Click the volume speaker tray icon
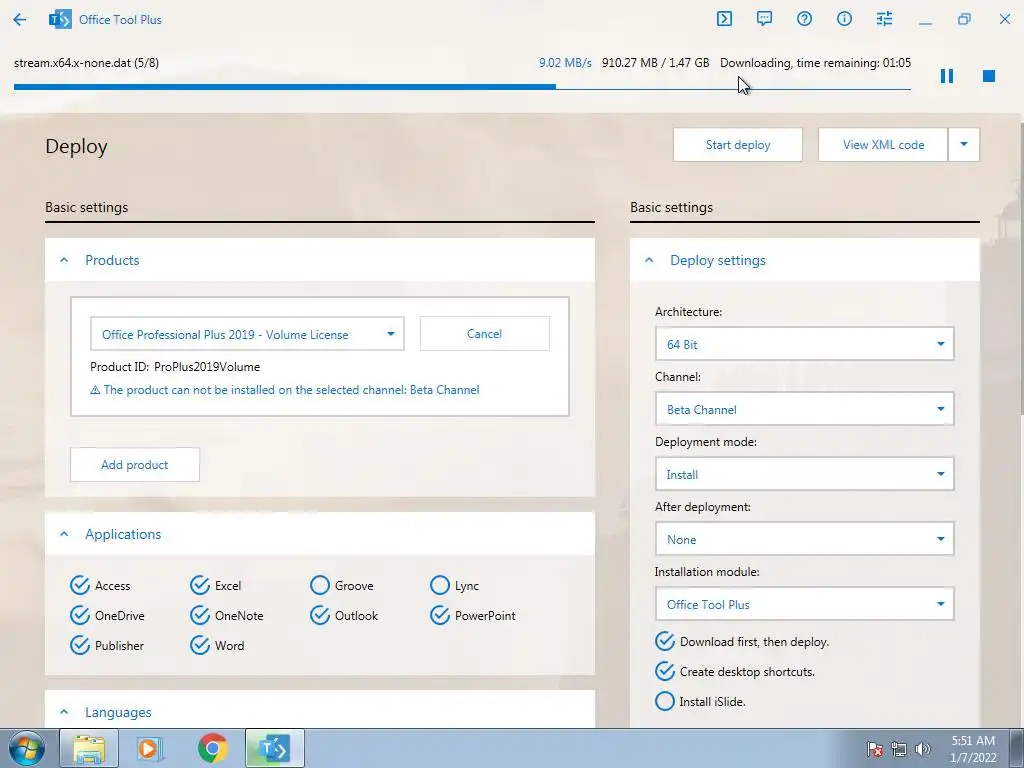 coord(923,749)
